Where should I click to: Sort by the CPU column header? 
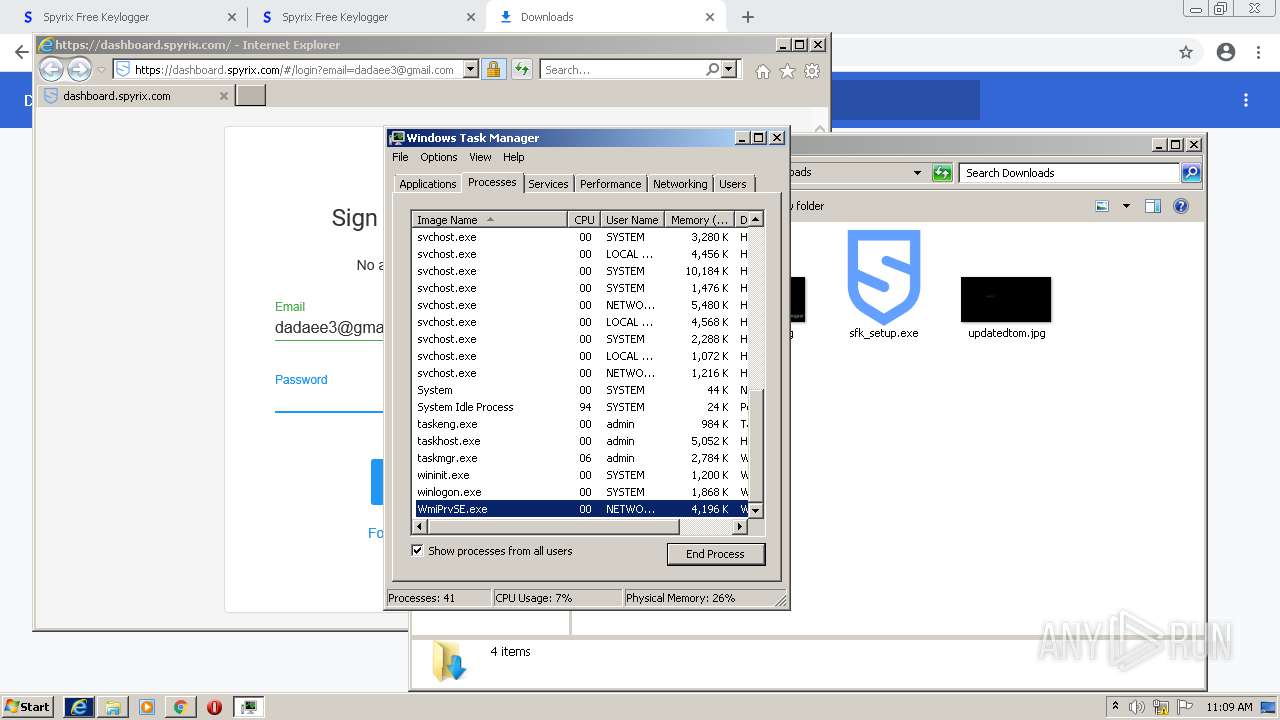click(x=584, y=219)
